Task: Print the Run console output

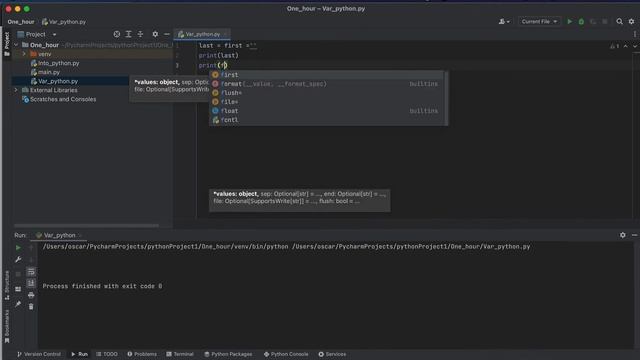Action: 31,295
